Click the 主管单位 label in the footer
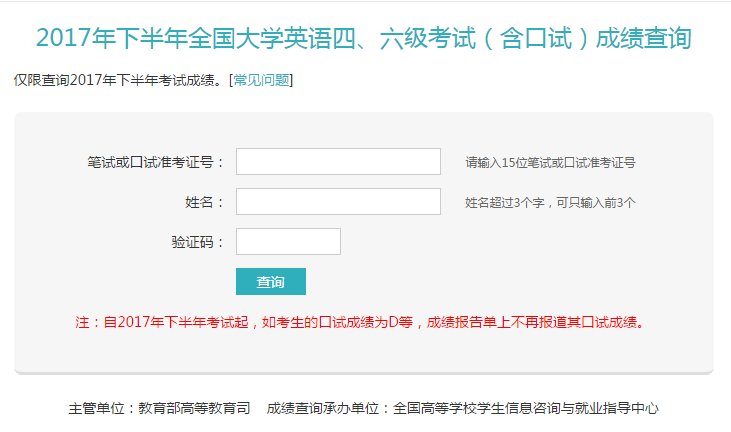Screen dimensions: 731x432 coord(102,408)
